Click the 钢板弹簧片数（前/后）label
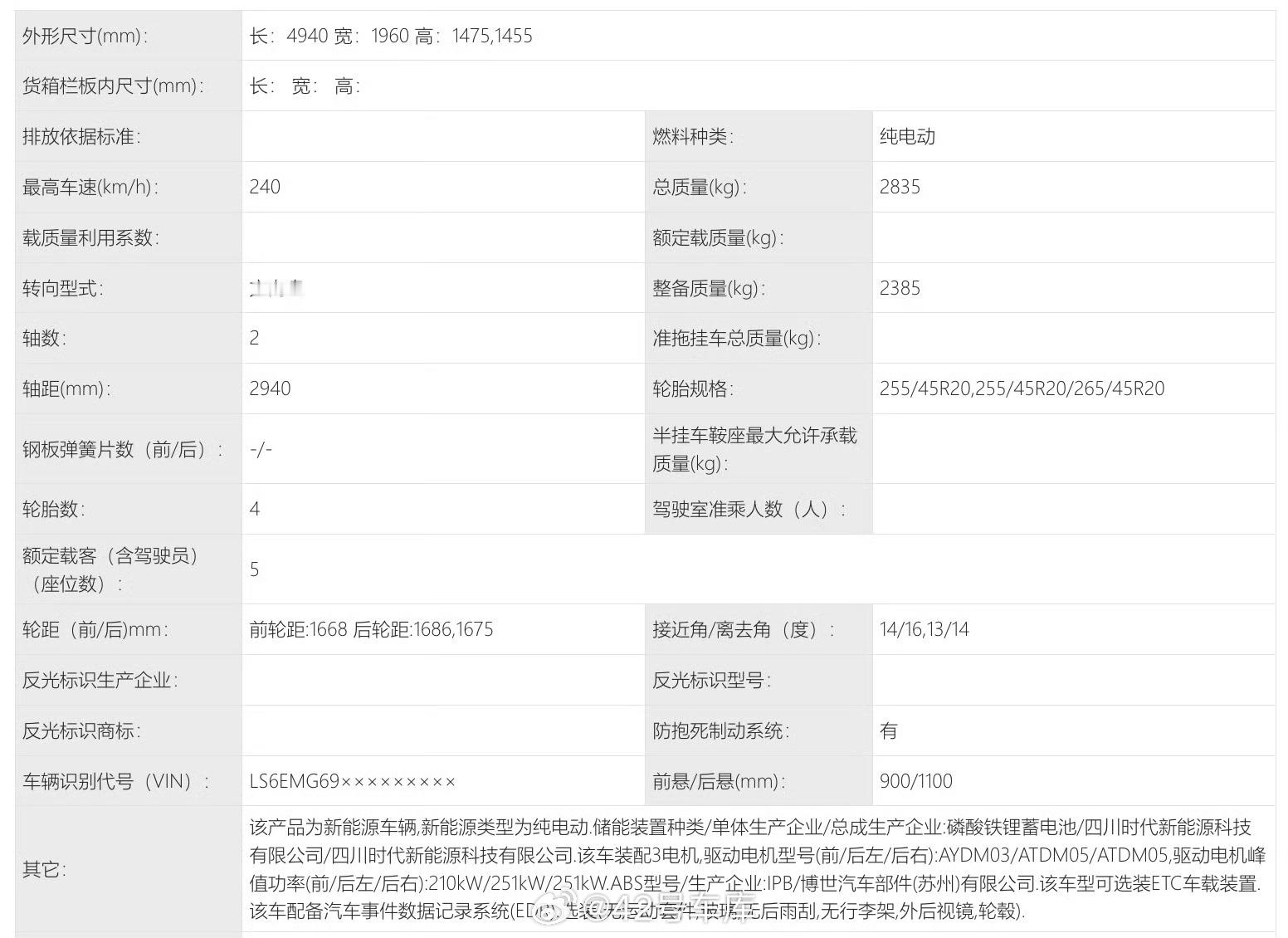1288x938 pixels. [x=123, y=450]
